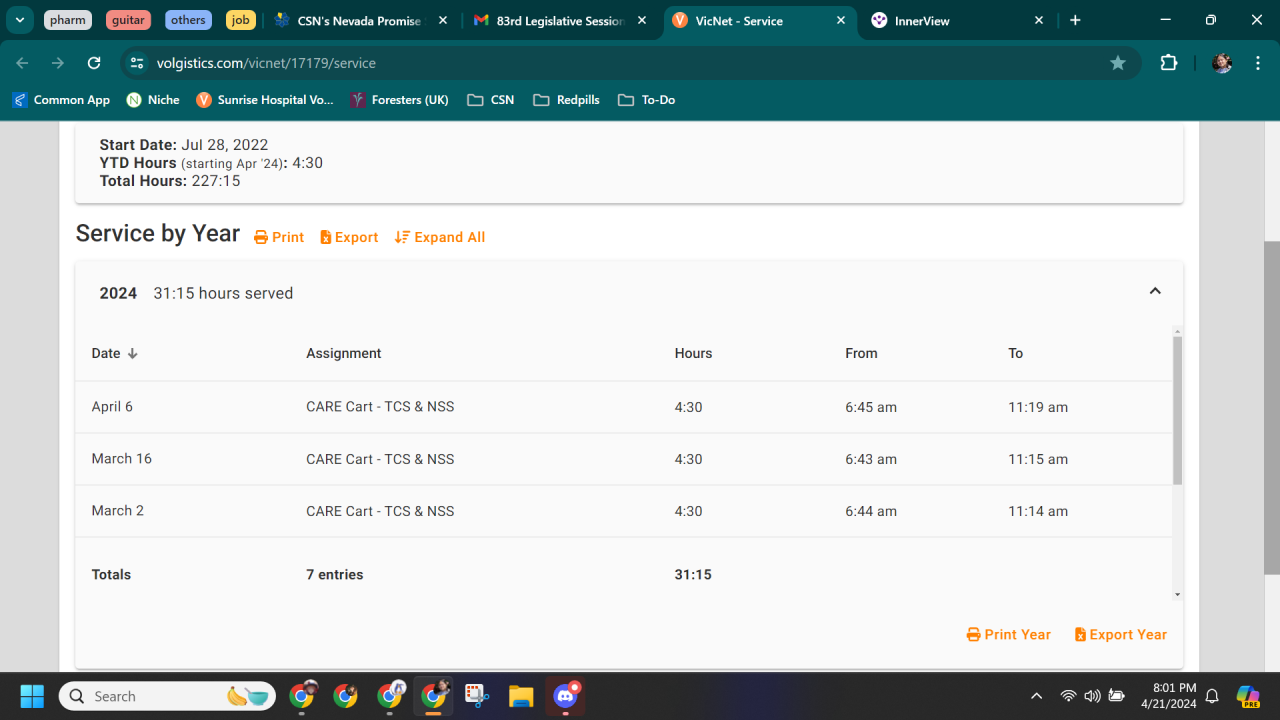This screenshot has width=1280, height=720.
Task: Click the Hours column header
Action: point(694,353)
